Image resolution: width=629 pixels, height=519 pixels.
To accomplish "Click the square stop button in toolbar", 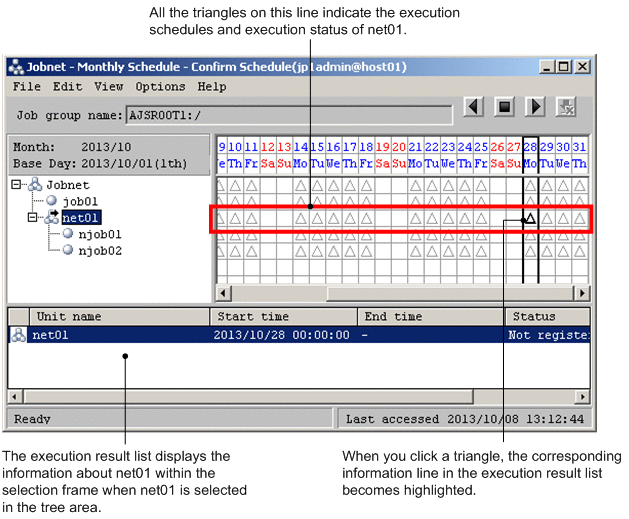I will pos(505,107).
